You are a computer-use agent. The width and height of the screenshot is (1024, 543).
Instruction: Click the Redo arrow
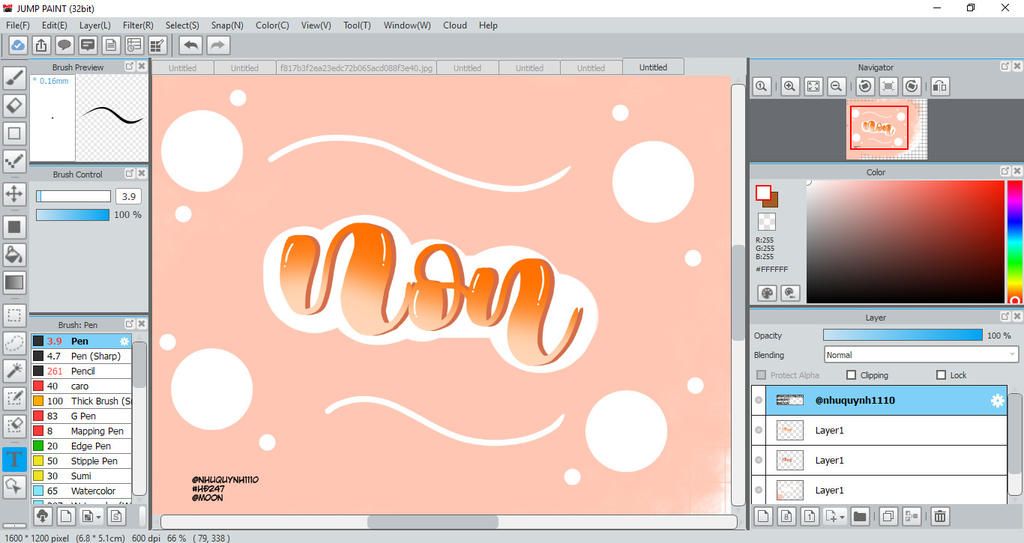coord(218,45)
